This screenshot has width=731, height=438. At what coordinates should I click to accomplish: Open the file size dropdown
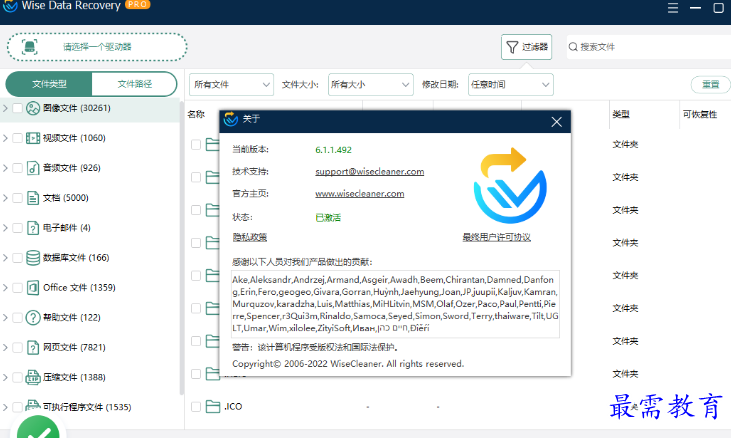pos(371,85)
